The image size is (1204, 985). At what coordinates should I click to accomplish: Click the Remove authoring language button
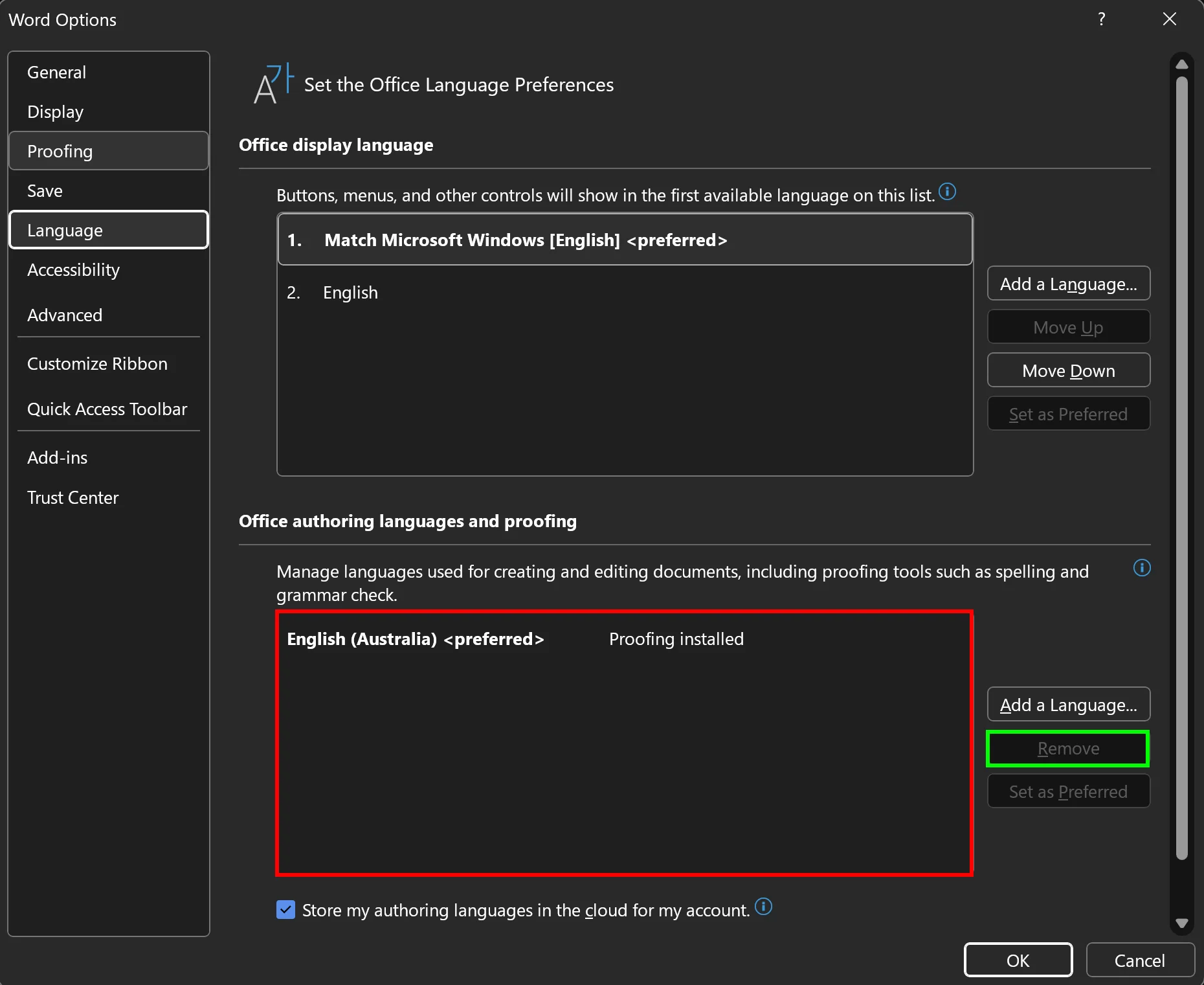point(1068,749)
